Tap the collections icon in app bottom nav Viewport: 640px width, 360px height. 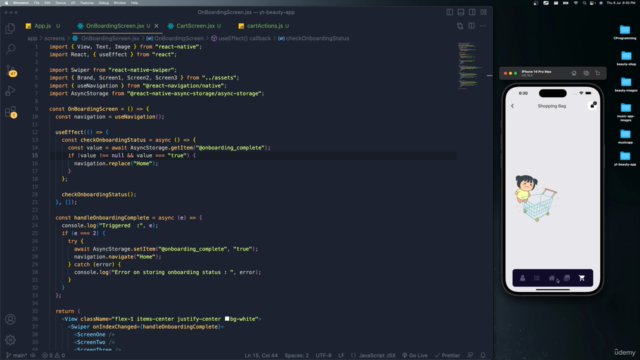(x=567, y=278)
